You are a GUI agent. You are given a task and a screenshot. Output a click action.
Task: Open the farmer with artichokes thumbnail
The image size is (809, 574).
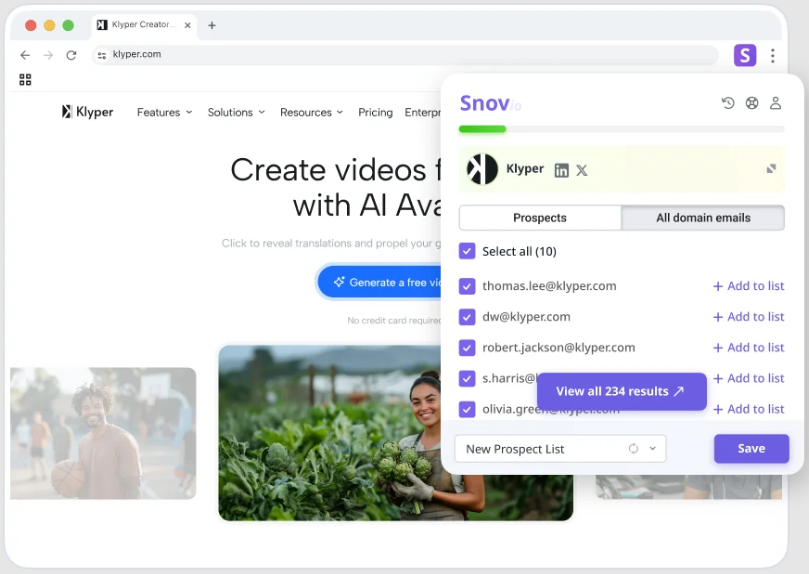(395, 433)
